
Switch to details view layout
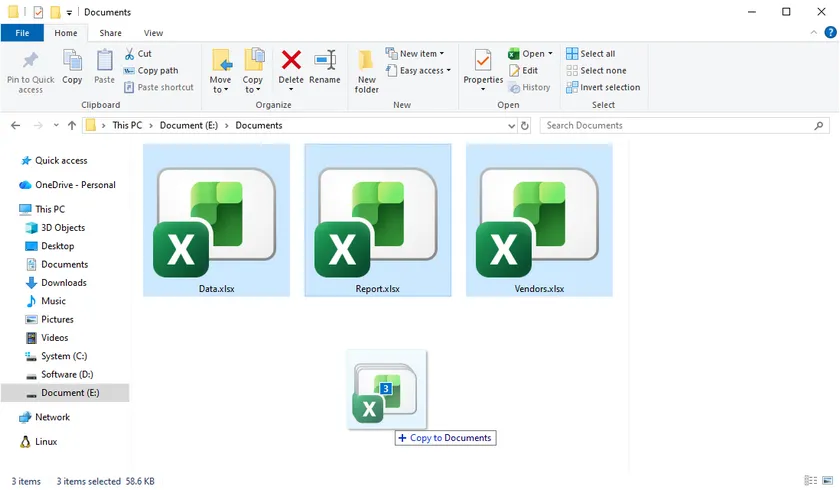pyautogui.click(x=811, y=480)
